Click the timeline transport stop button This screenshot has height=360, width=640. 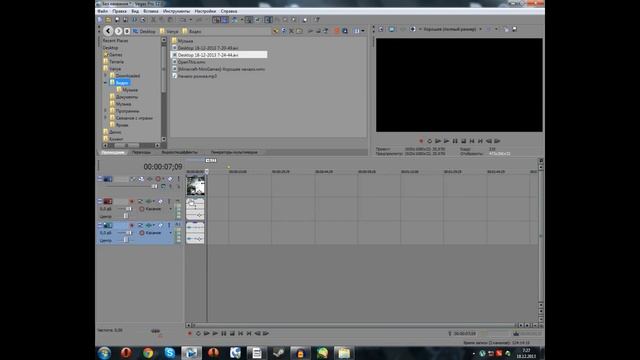point(232,333)
